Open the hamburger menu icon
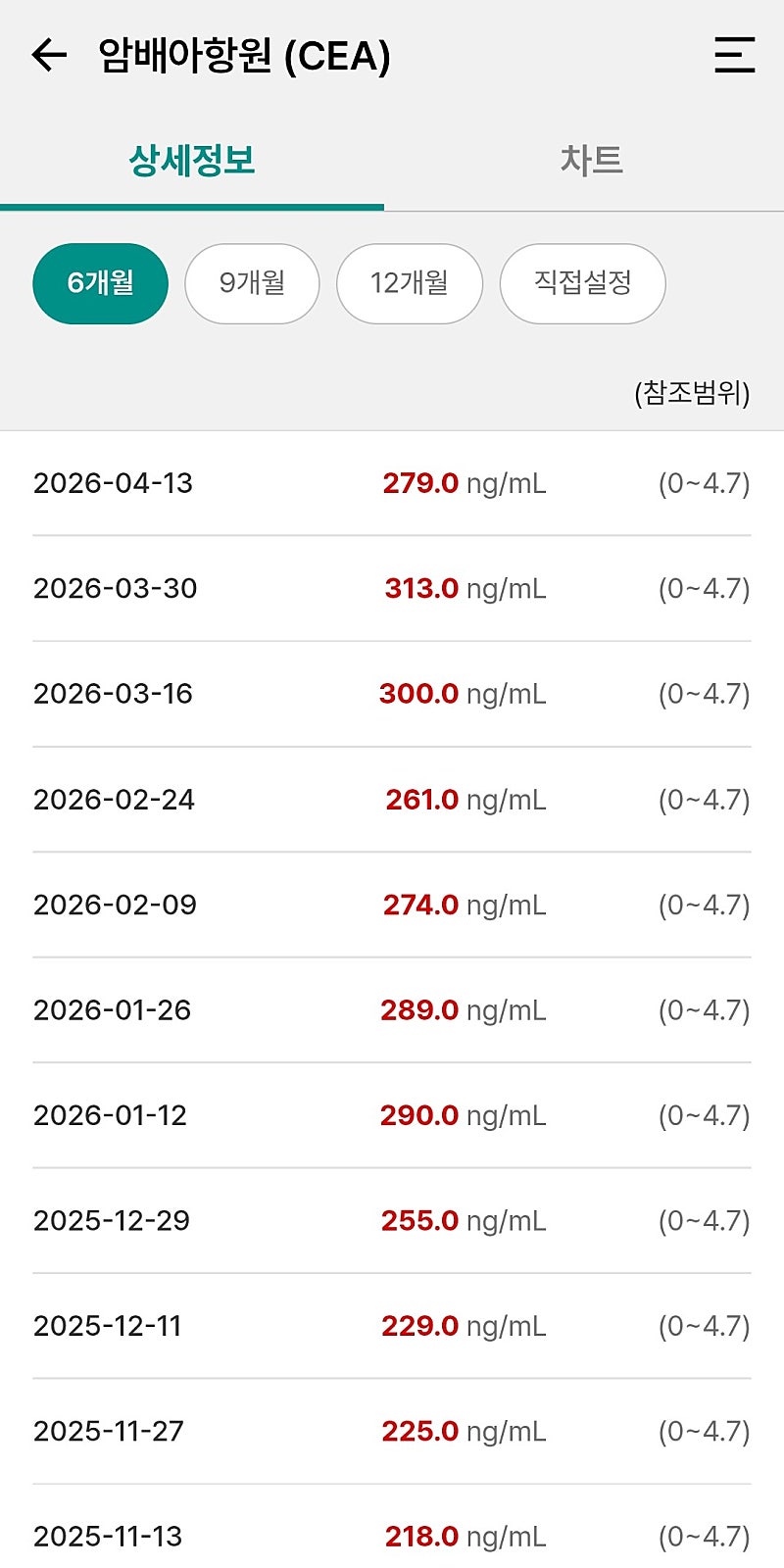 [x=734, y=55]
